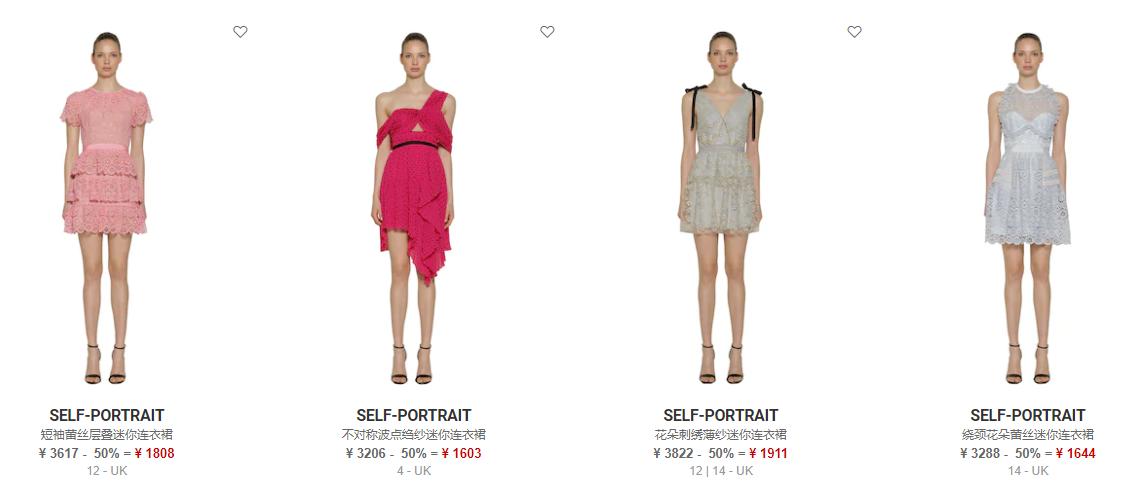This screenshot has height=482, width=1131.
Task: Select the light blue halter lace dress image
Action: (x=1028, y=208)
